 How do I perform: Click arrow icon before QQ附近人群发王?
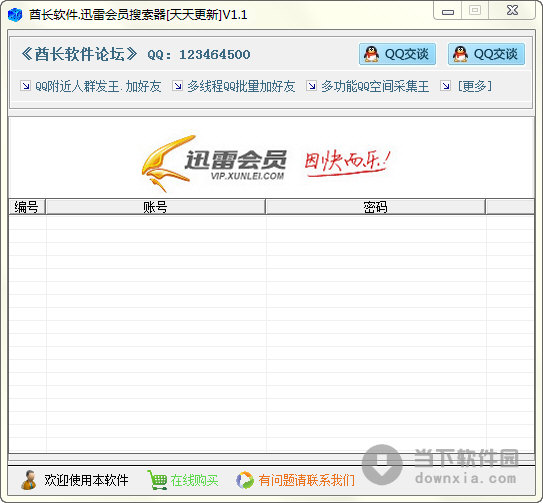coord(25,86)
